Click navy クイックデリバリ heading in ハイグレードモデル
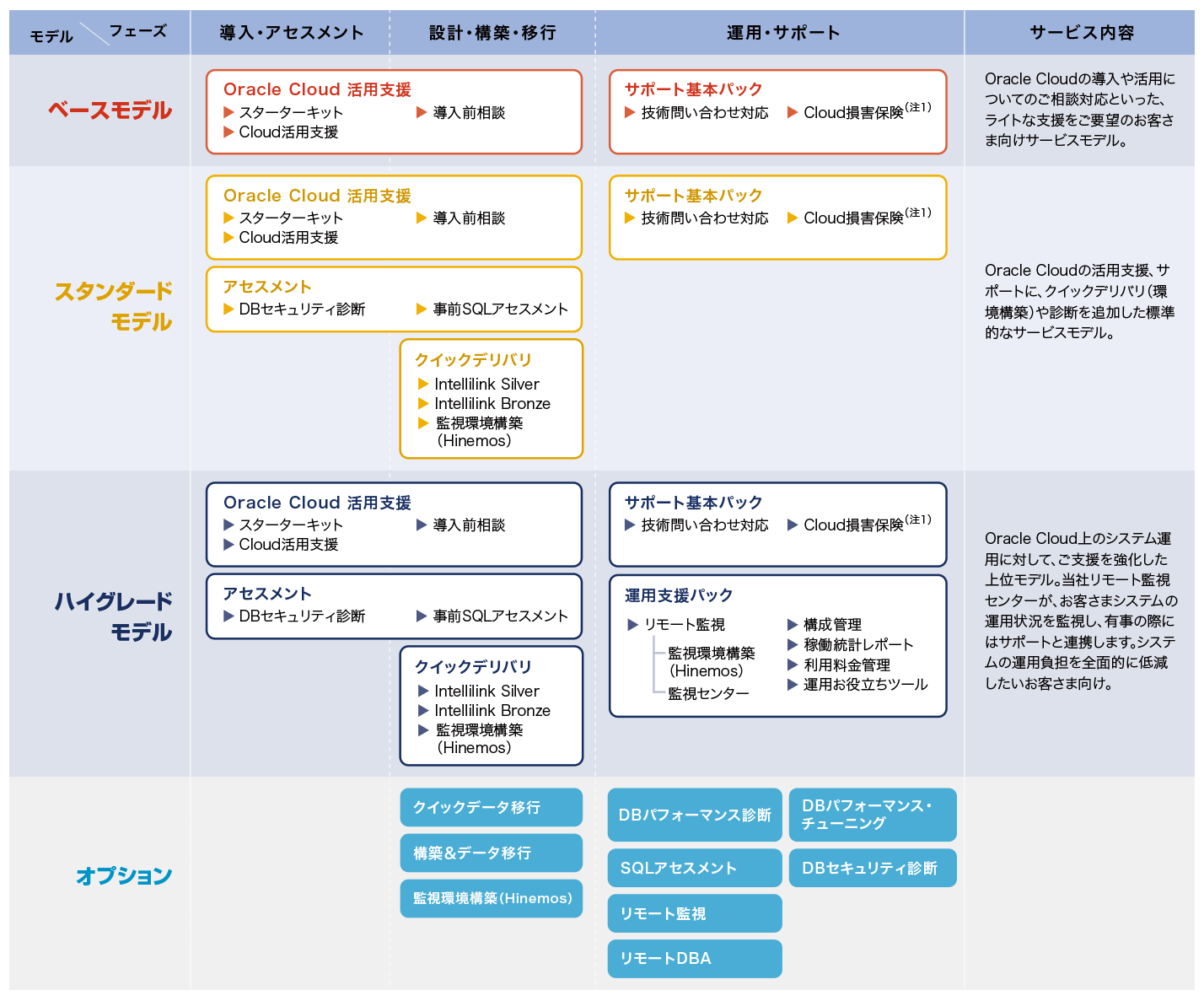The width and height of the screenshot is (1204, 1001). click(473, 667)
